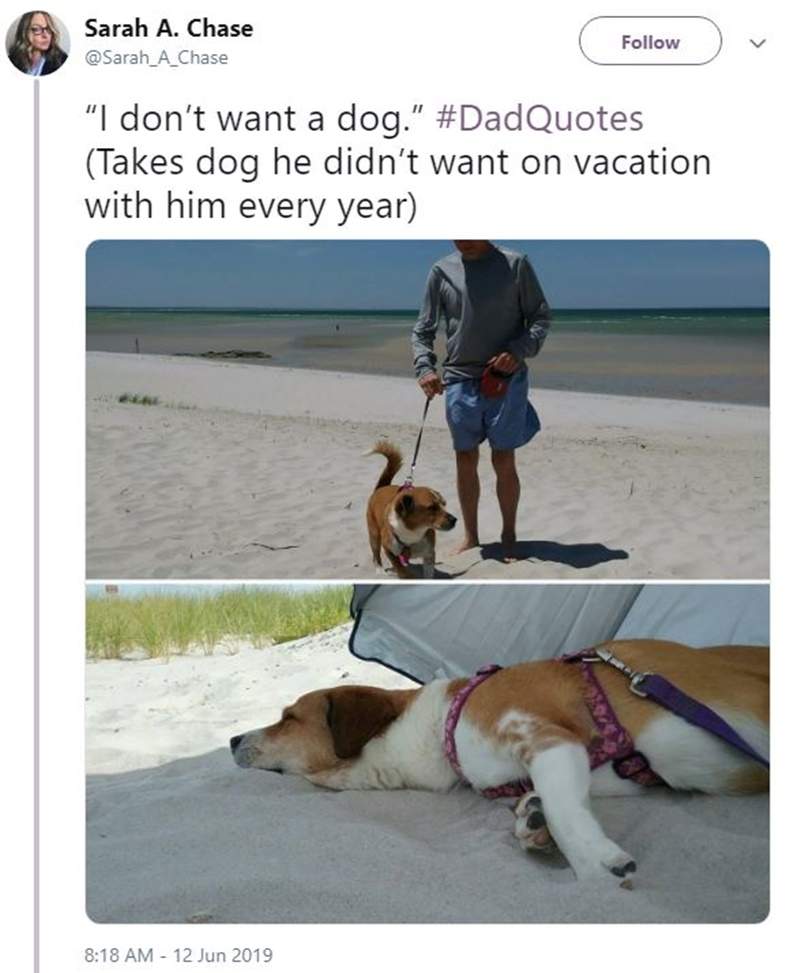Open the #DadQuotes hashtag
800x973 pixels.
[539, 118]
